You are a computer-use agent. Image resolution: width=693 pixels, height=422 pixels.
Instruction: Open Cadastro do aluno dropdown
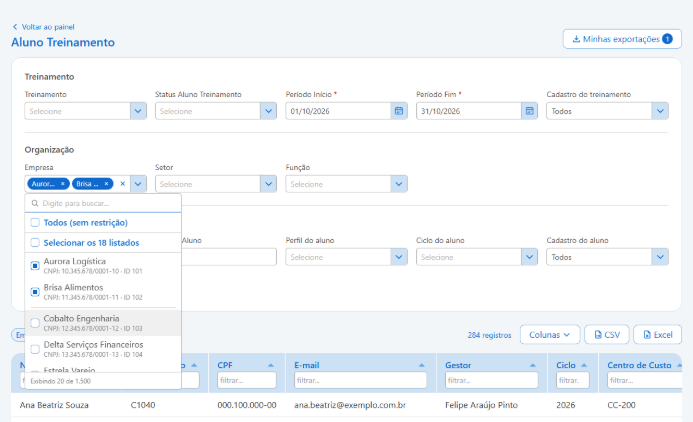click(660, 257)
